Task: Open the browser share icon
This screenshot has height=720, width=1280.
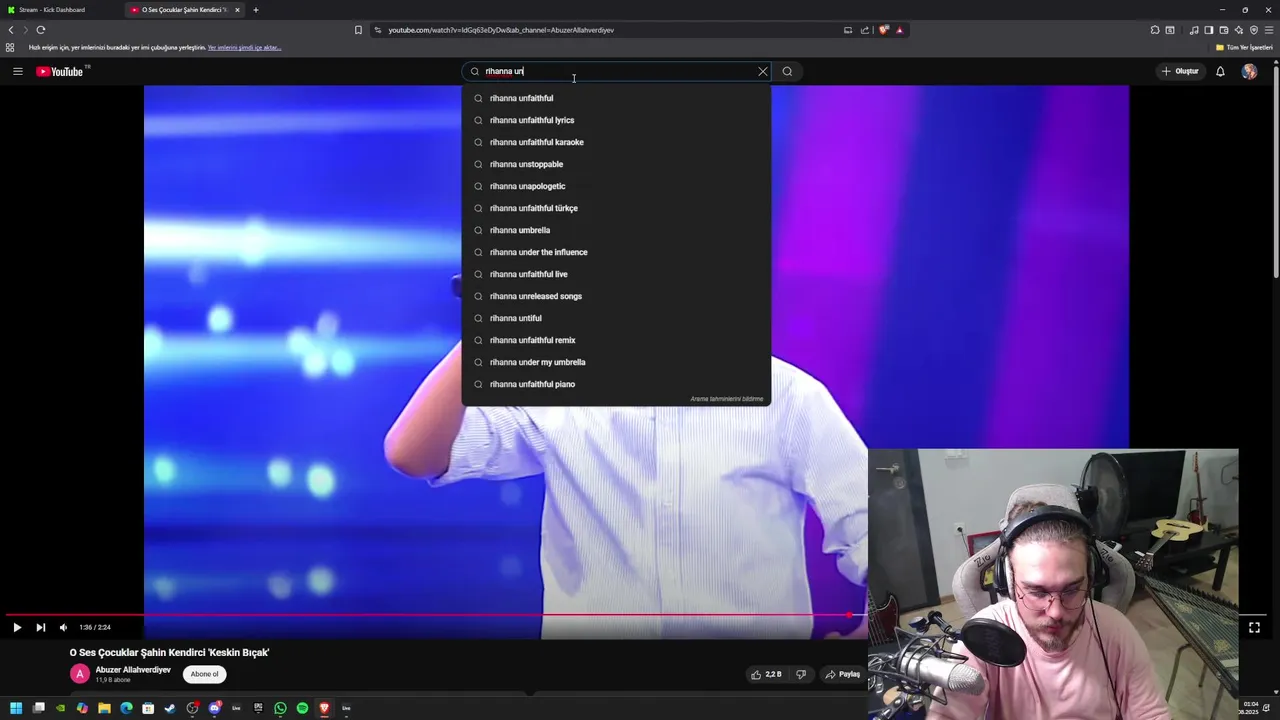Action: 865,30
